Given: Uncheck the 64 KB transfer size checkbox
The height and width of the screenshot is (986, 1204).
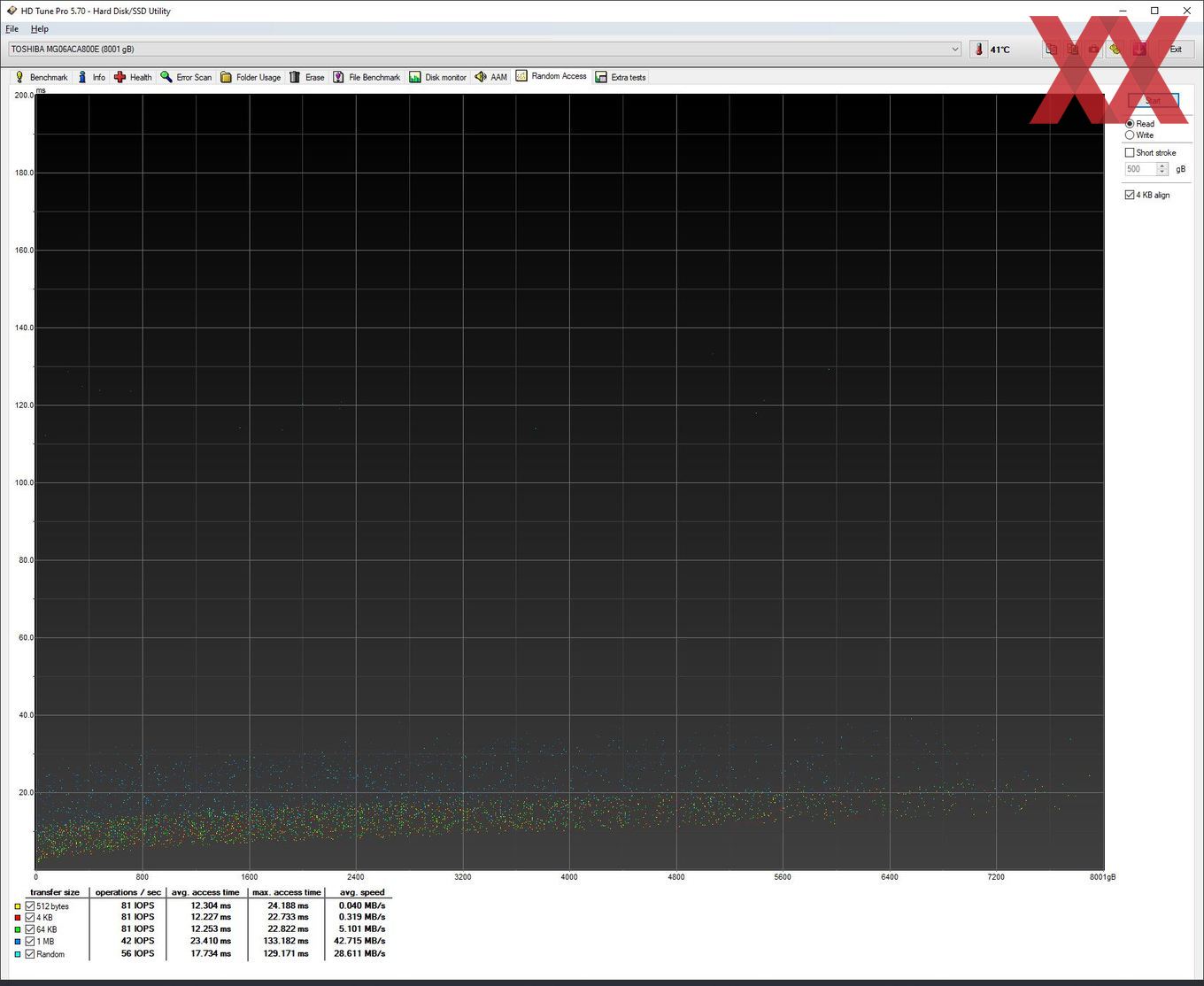Looking at the screenshot, I should 30,929.
